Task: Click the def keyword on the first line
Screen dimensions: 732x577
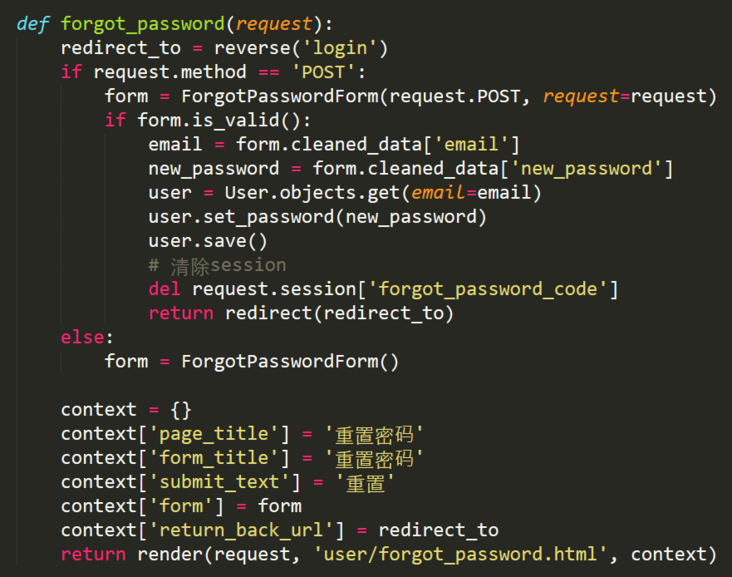Action: (x=33, y=23)
